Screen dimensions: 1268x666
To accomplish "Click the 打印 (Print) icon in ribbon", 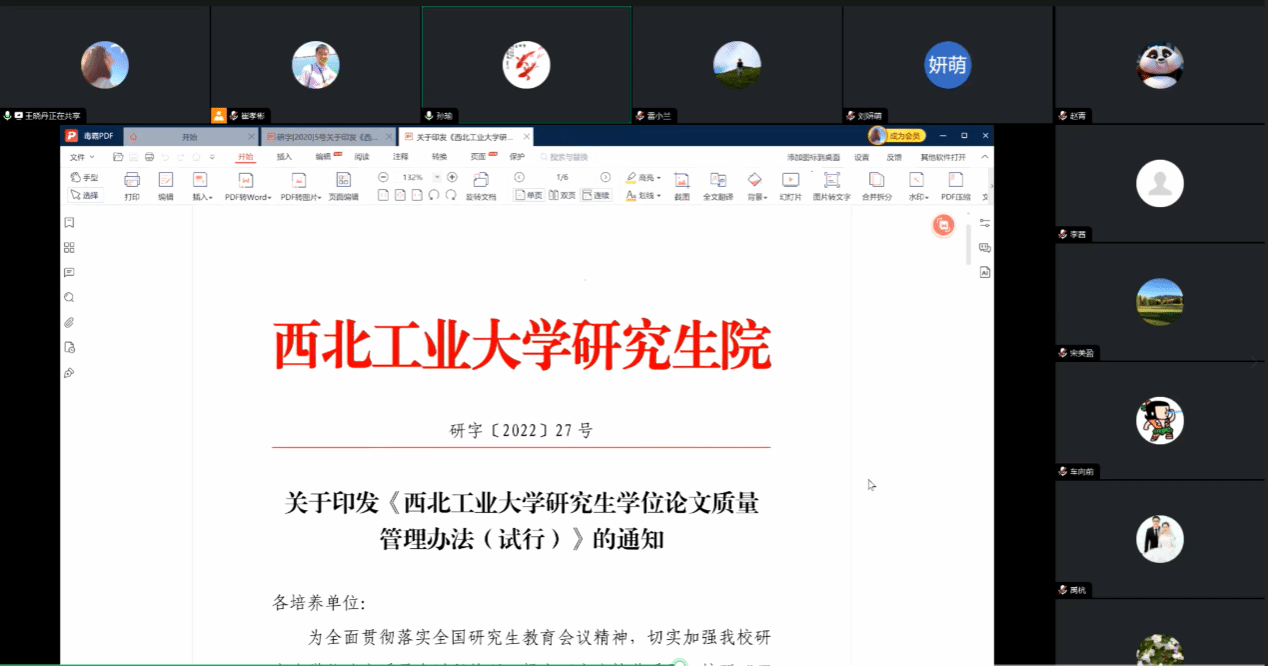I will point(132,185).
